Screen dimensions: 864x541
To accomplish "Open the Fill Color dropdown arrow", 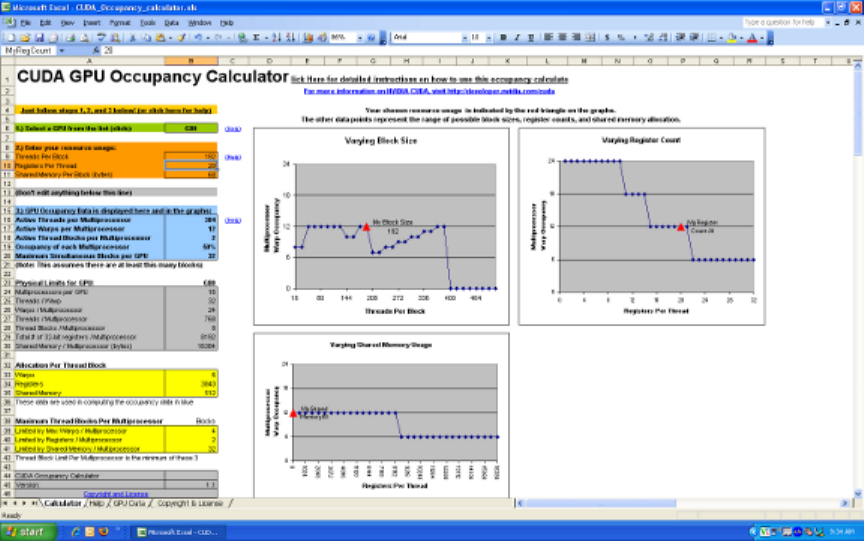I will pos(742,37).
